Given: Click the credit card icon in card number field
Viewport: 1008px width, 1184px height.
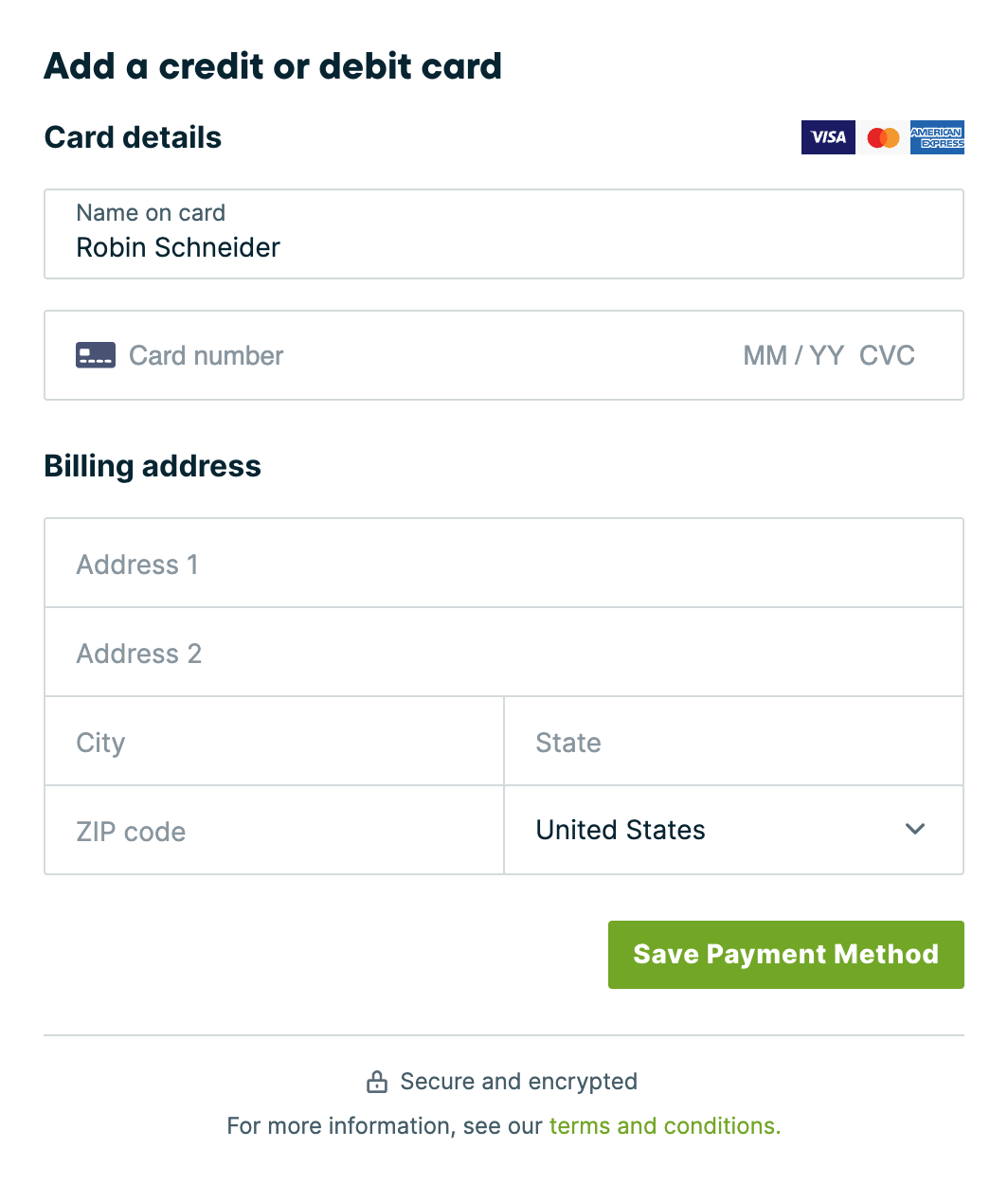Looking at the screenshot, I should [95, 355].
